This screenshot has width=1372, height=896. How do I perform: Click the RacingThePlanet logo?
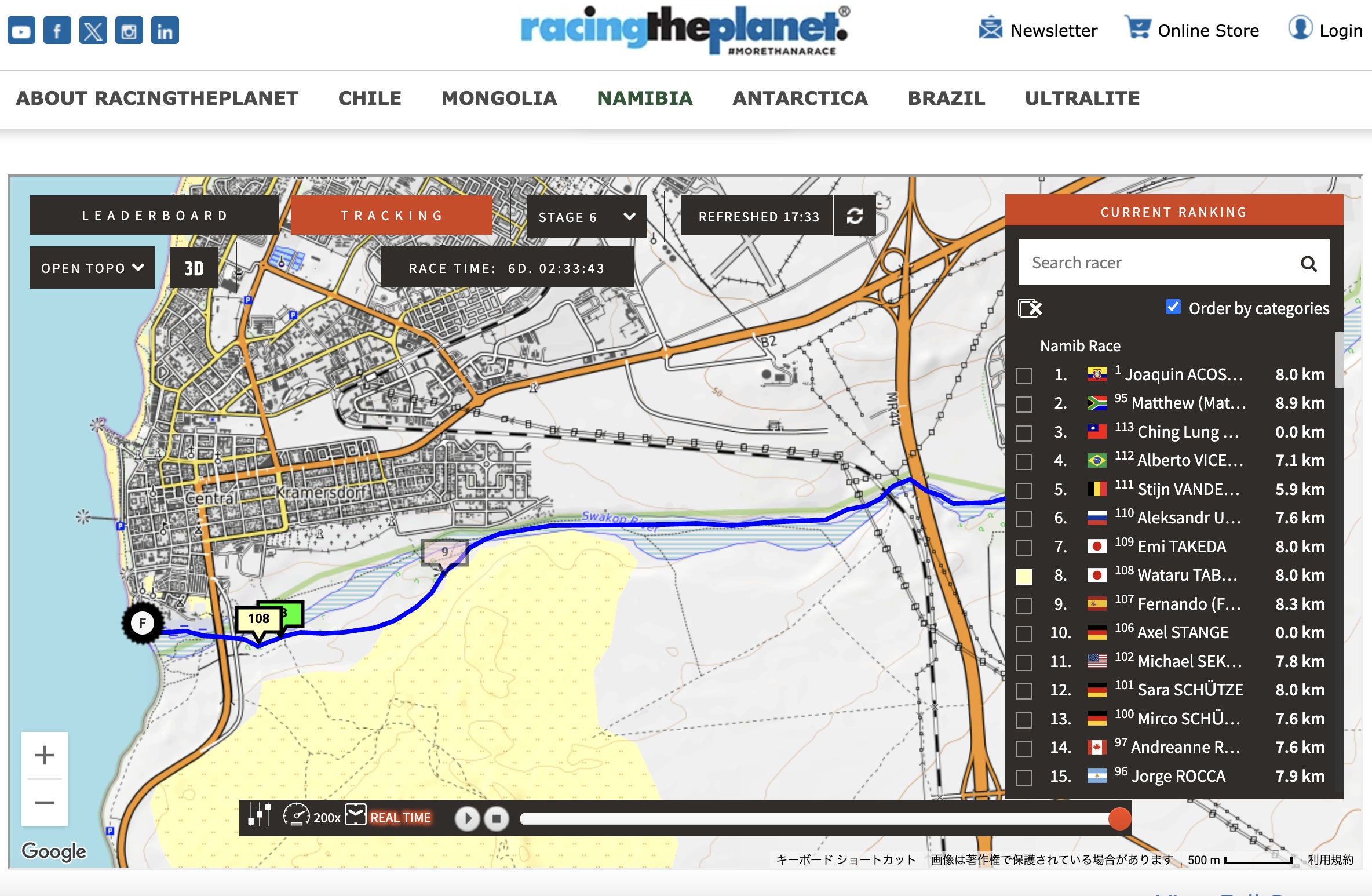click(685, 30)
